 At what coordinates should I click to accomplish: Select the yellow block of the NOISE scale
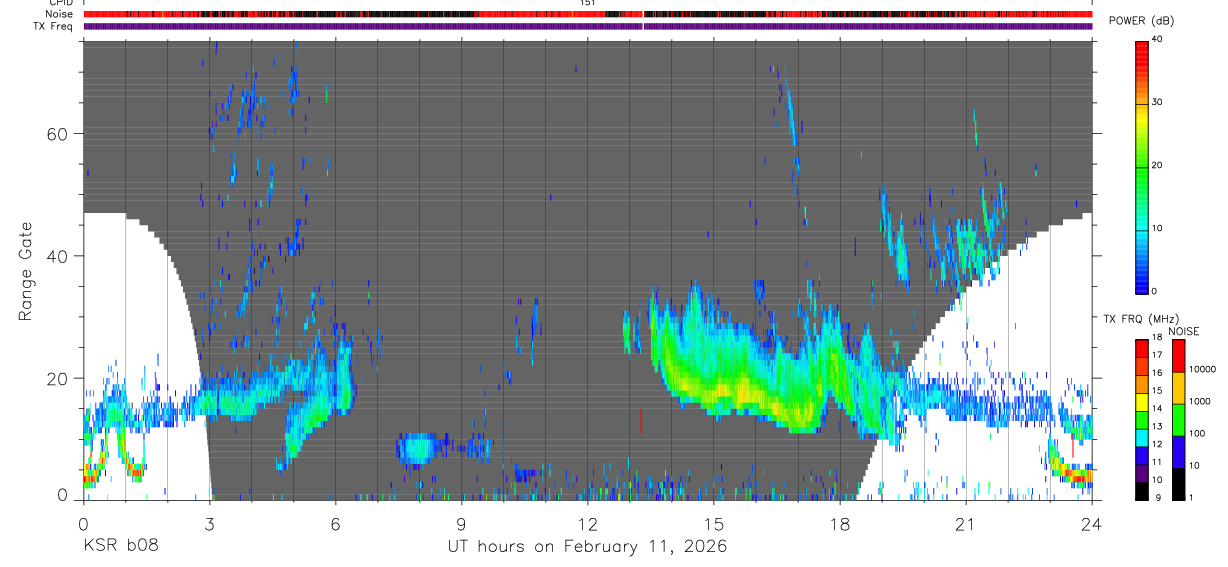pyautogui.click(x=1179, y=388)
